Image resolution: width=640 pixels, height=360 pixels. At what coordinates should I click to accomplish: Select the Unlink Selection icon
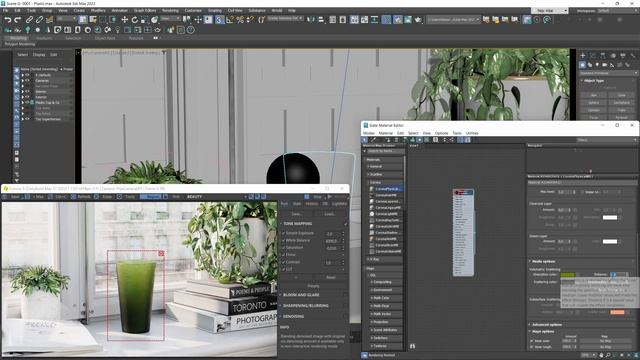coord(39,20)
